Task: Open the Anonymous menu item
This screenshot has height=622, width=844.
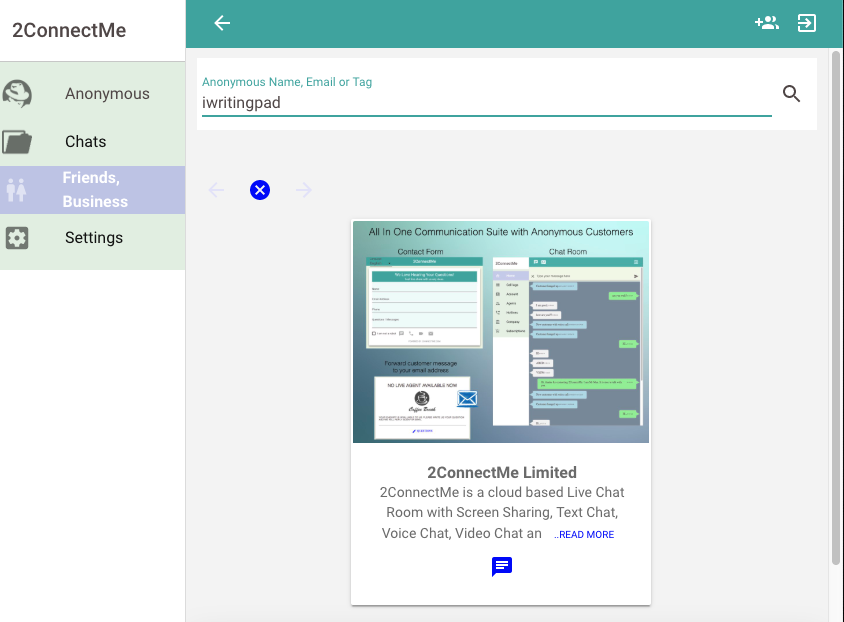Action: [93, 94]
